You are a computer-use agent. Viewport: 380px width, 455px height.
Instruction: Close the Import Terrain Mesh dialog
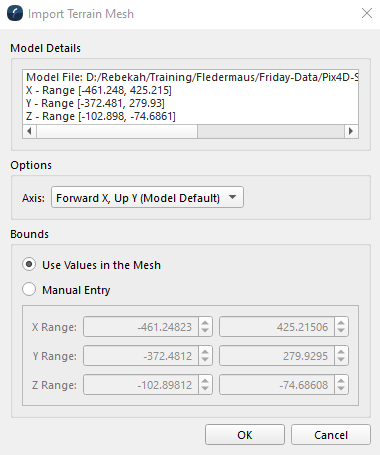367,13
